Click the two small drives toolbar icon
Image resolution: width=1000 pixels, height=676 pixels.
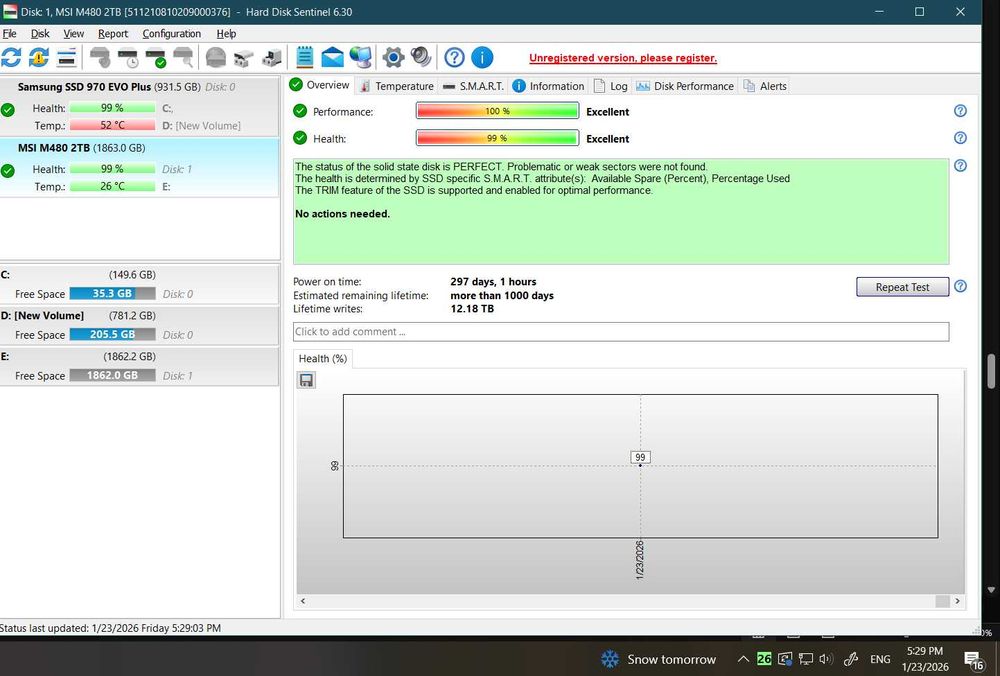(x=244, y=58)
